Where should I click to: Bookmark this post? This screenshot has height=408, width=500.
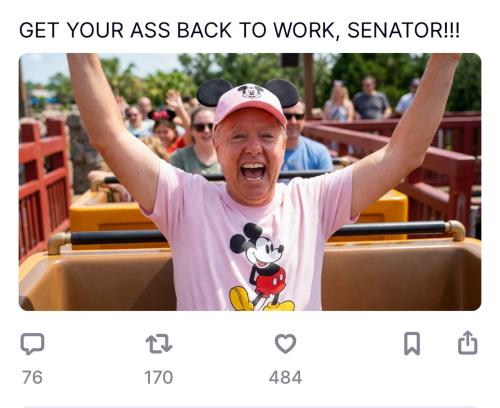click(x=412, y=343)
